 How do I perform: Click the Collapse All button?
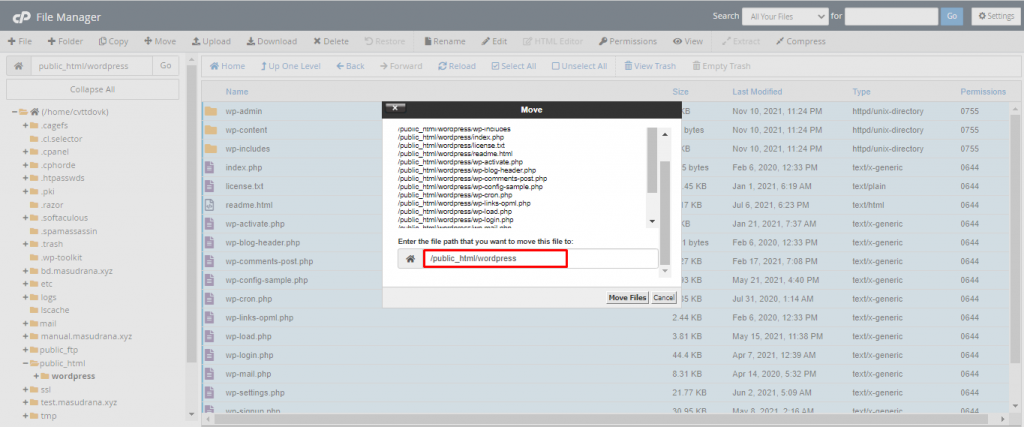[x=92, y=89]
